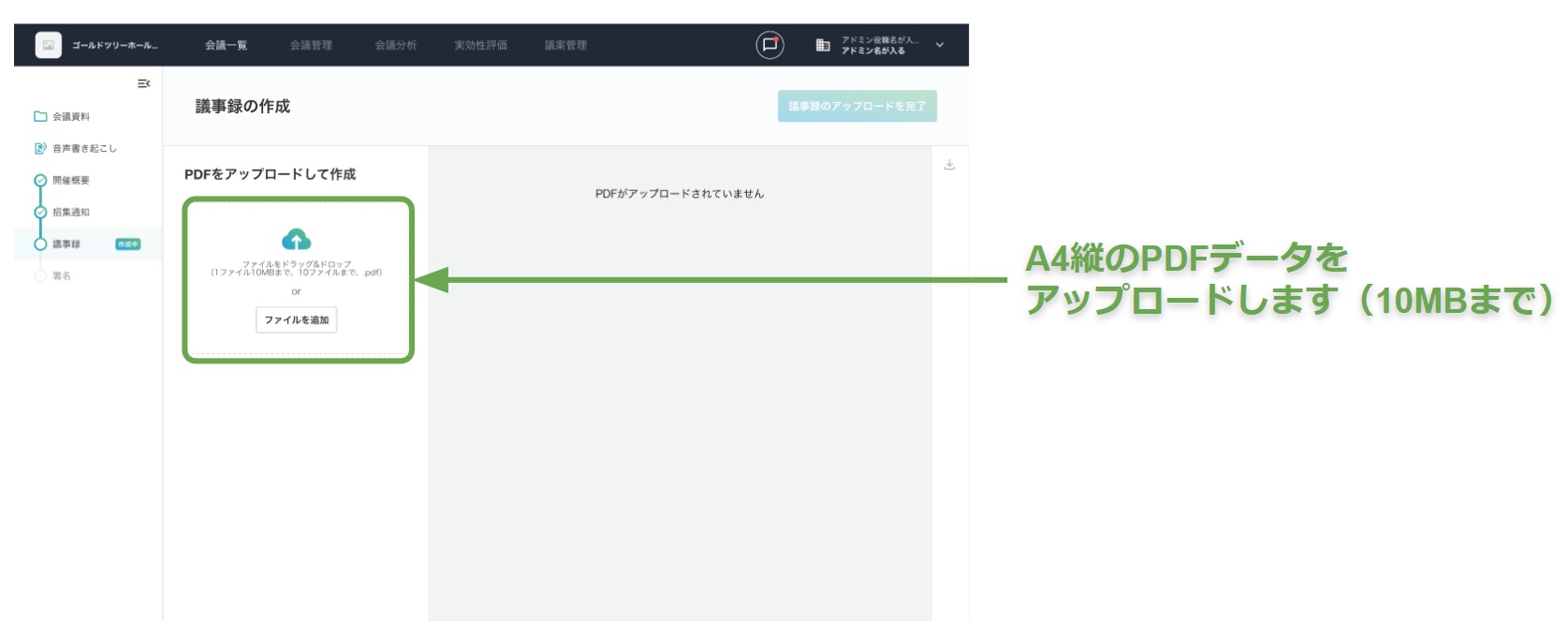Image resolution: width=1568 pixels, height=637 pixels.
Task: Click the cloud upload icon
Action: [x=296, y=239]
